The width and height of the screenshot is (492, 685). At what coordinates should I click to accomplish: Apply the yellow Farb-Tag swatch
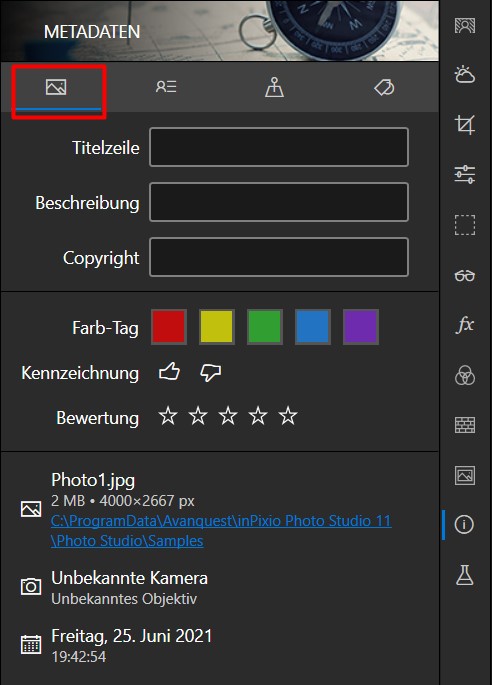tap(217, 327)
